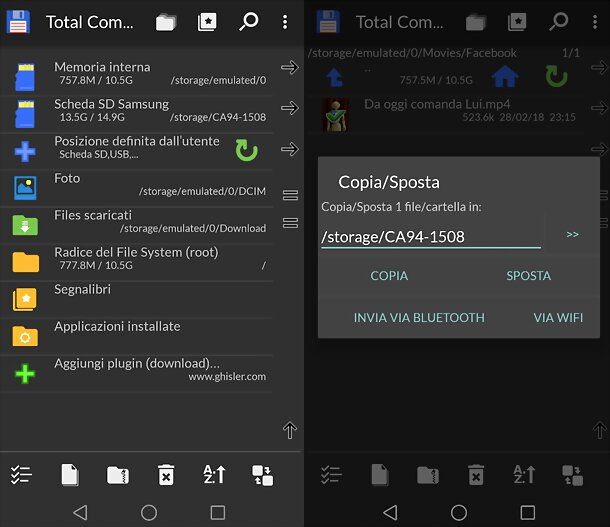Tap the swap panels icon in left bottom toolbar
The image size is (610, 527).
[263, 475]
